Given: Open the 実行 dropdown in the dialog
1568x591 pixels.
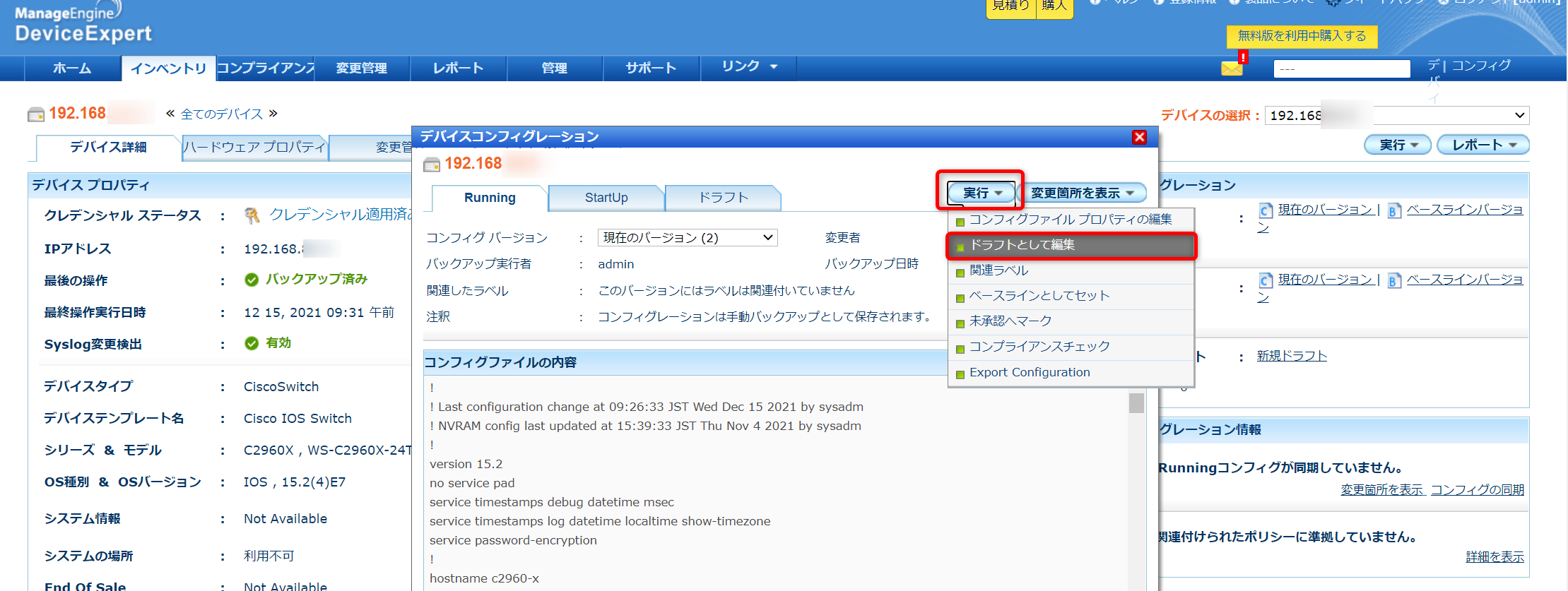Looking at the screenshot, I should pyautogui.click(x=982, y=193).
